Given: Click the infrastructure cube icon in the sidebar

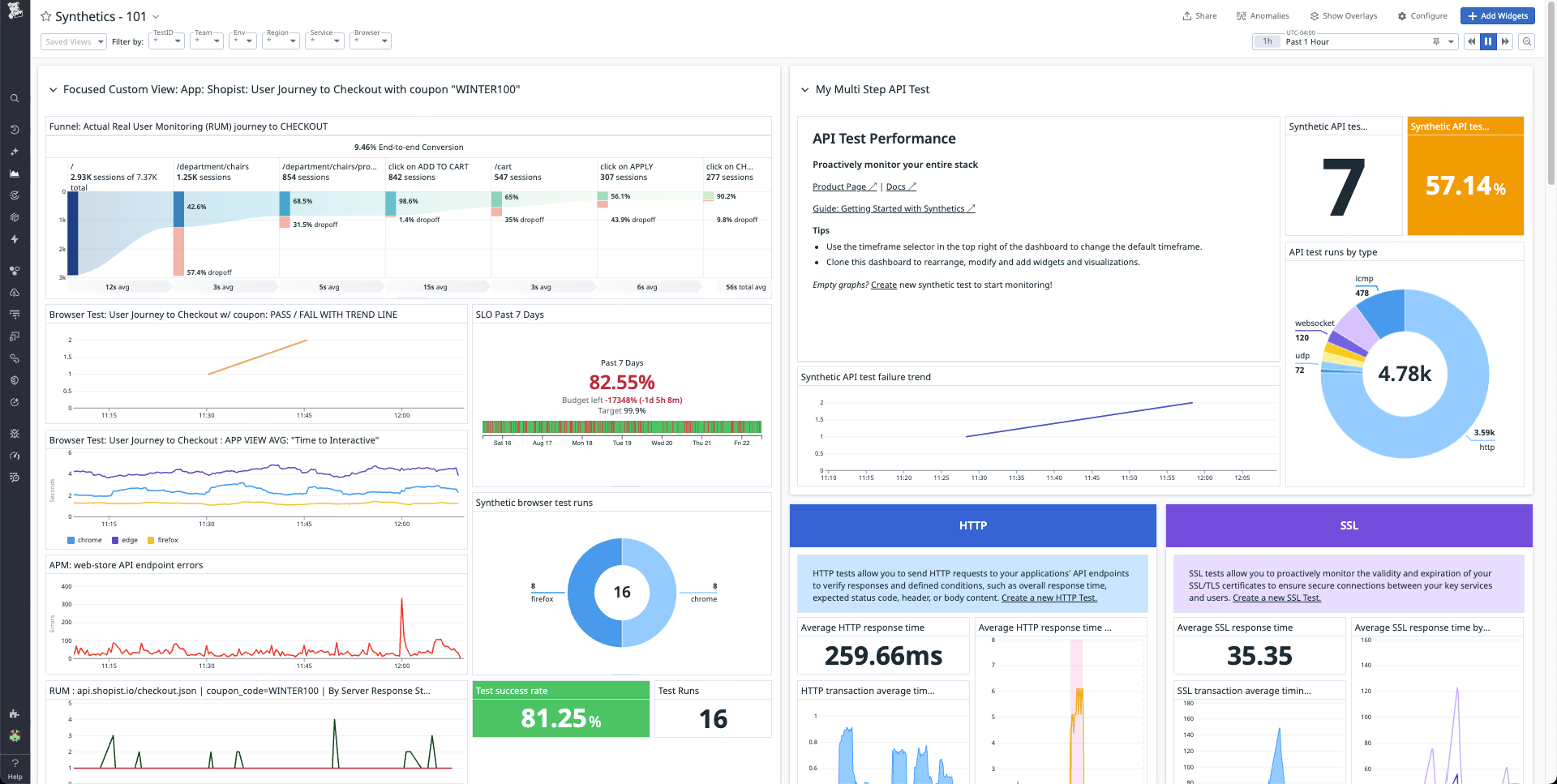Looking at the screenshot, I should point(15,216).
